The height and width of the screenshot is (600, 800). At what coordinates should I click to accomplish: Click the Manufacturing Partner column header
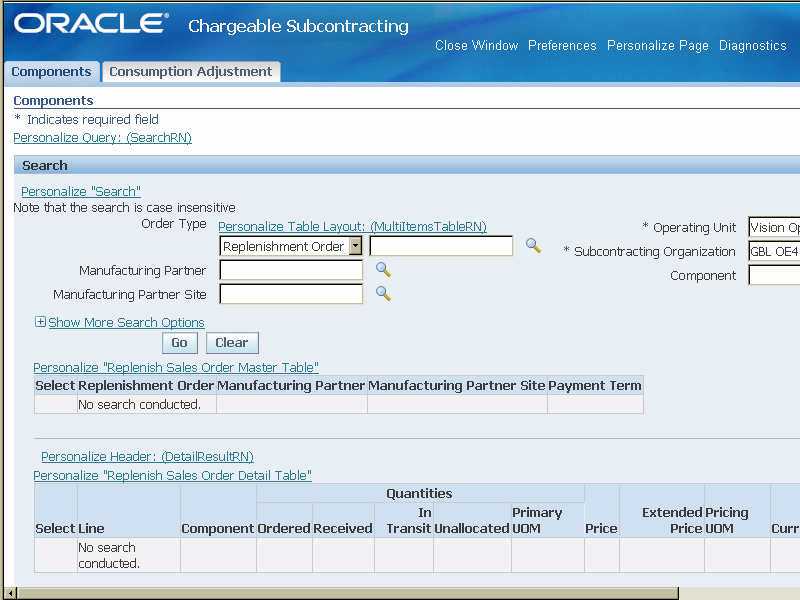coord(291,386)
